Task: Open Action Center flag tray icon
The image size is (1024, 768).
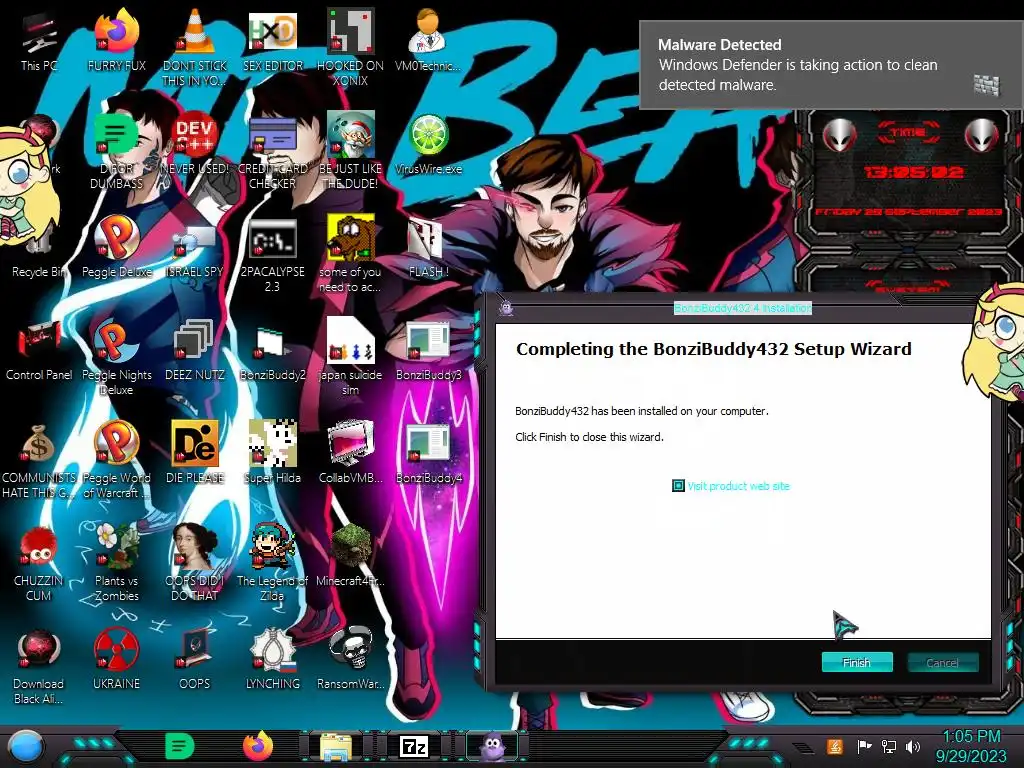Action: pyautogui.click(x=865, y=746)
